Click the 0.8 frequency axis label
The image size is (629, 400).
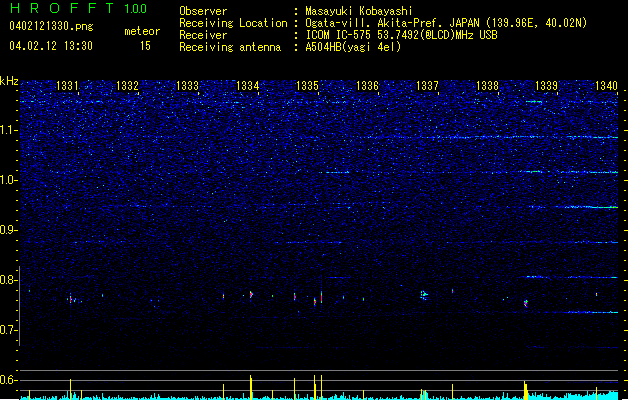[x=8, y=280]
